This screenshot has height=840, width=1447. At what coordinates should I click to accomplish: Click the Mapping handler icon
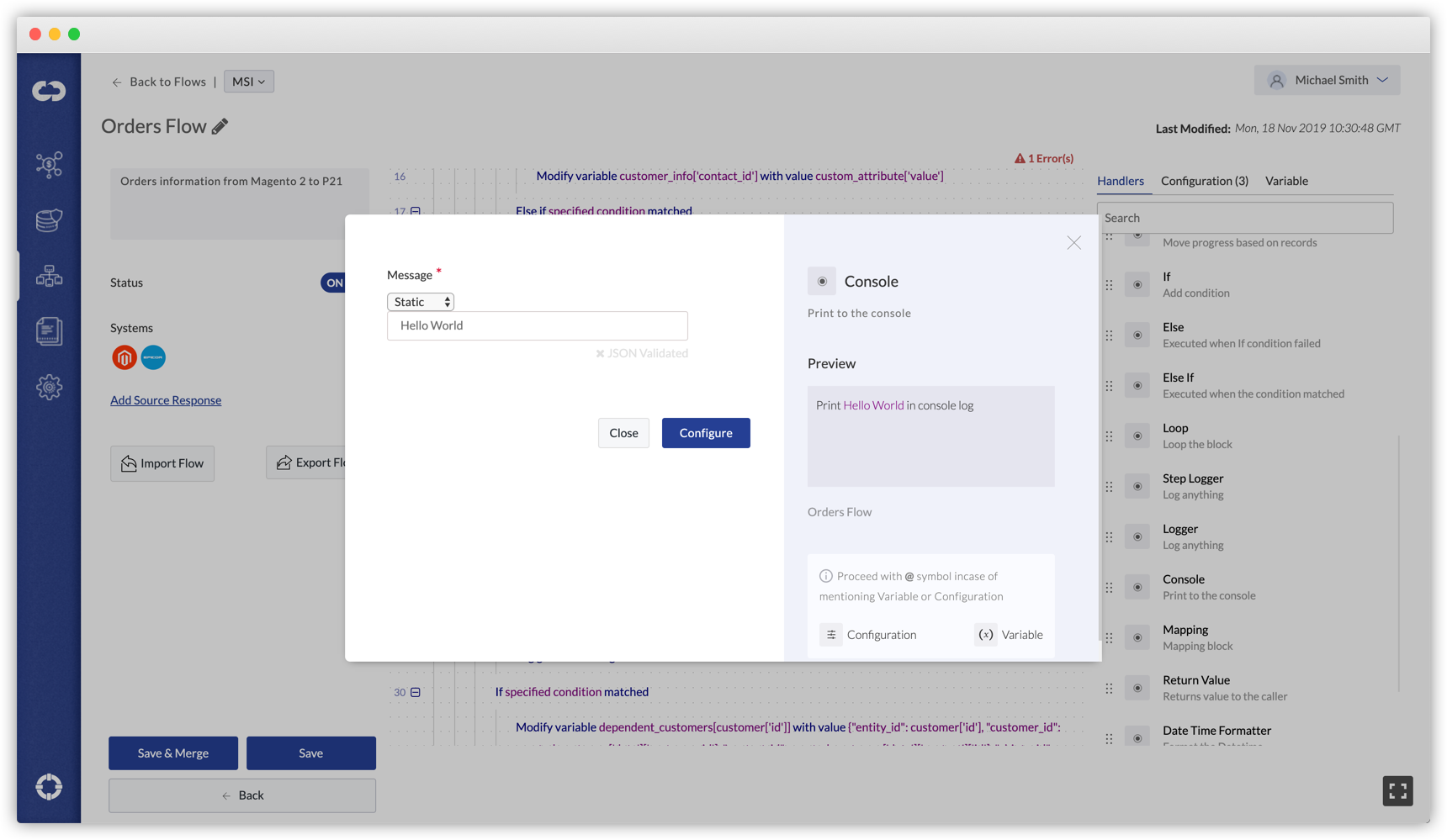pyautogui.click(x=1137, y=637)
